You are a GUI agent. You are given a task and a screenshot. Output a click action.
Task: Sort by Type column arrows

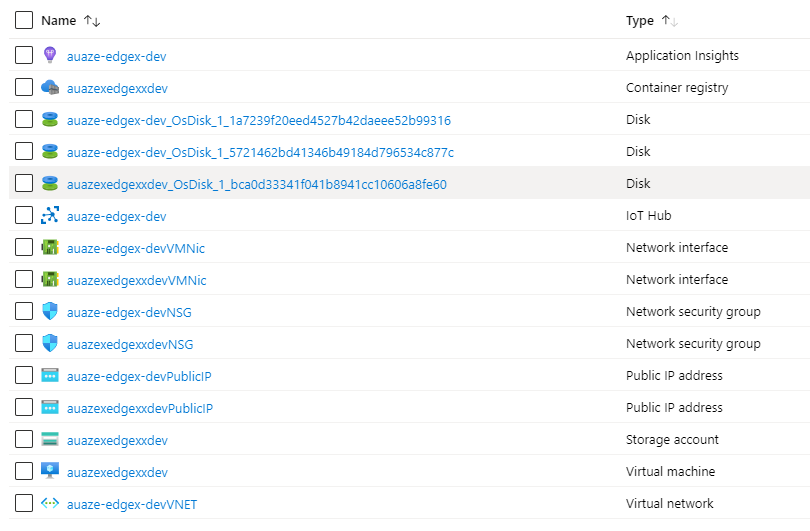[x=670, y=21]
